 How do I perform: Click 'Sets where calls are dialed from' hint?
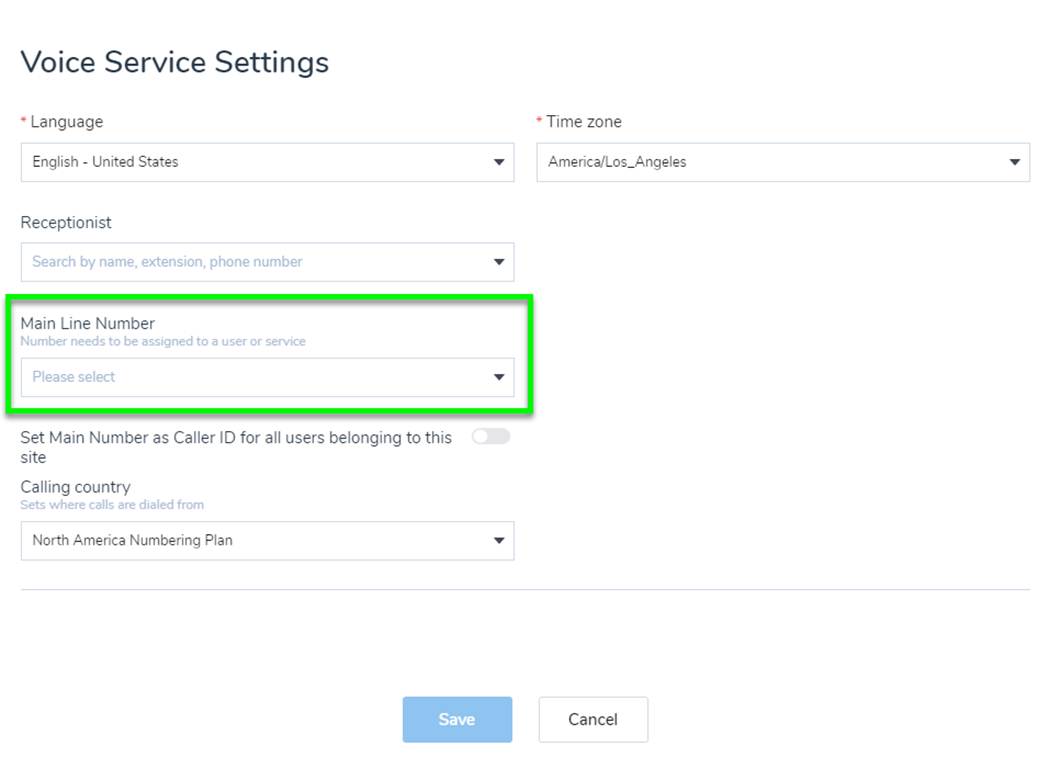(112, 504)
